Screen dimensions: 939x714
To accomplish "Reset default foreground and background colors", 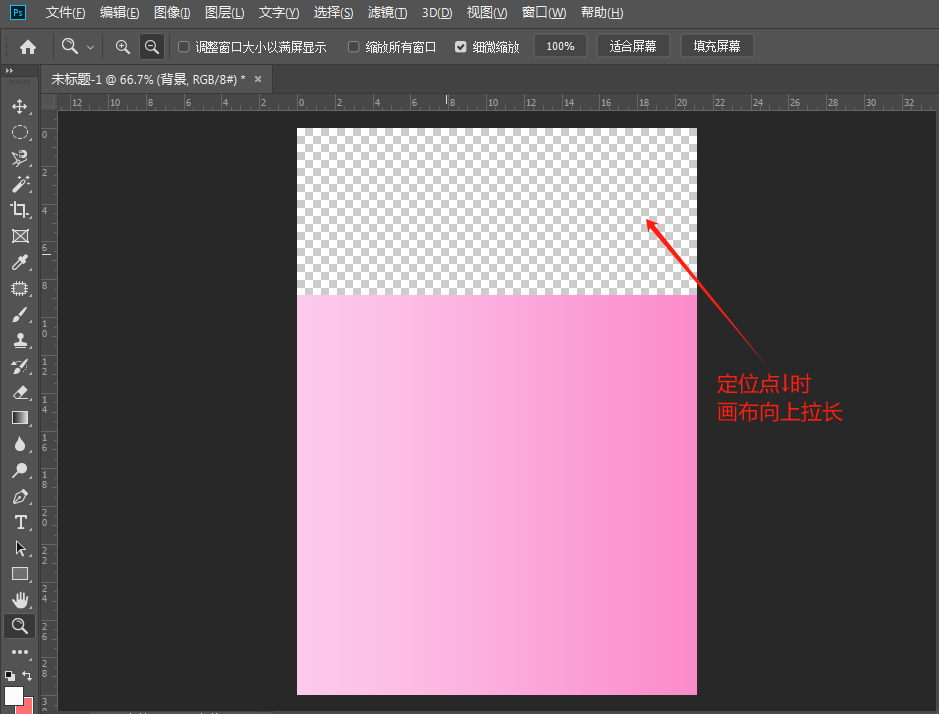I will (x=10, y=676).
